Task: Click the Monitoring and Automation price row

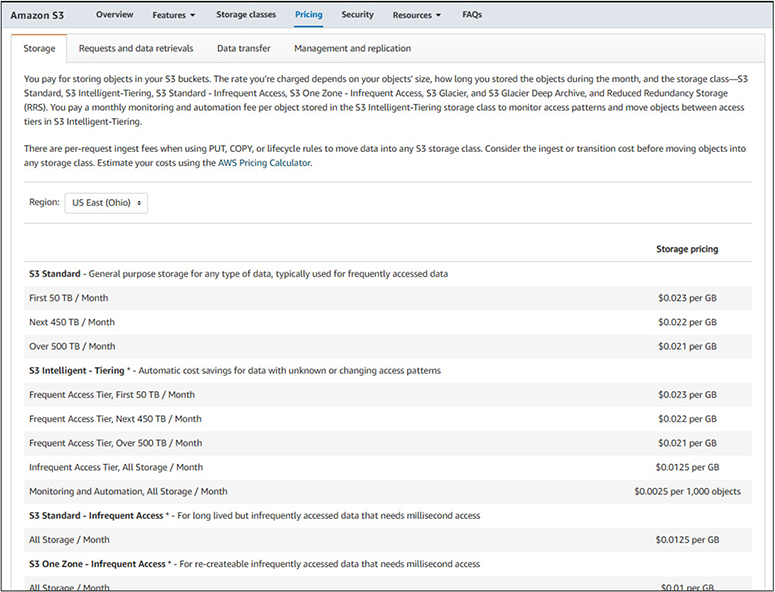Action: (x=128, y=491)
